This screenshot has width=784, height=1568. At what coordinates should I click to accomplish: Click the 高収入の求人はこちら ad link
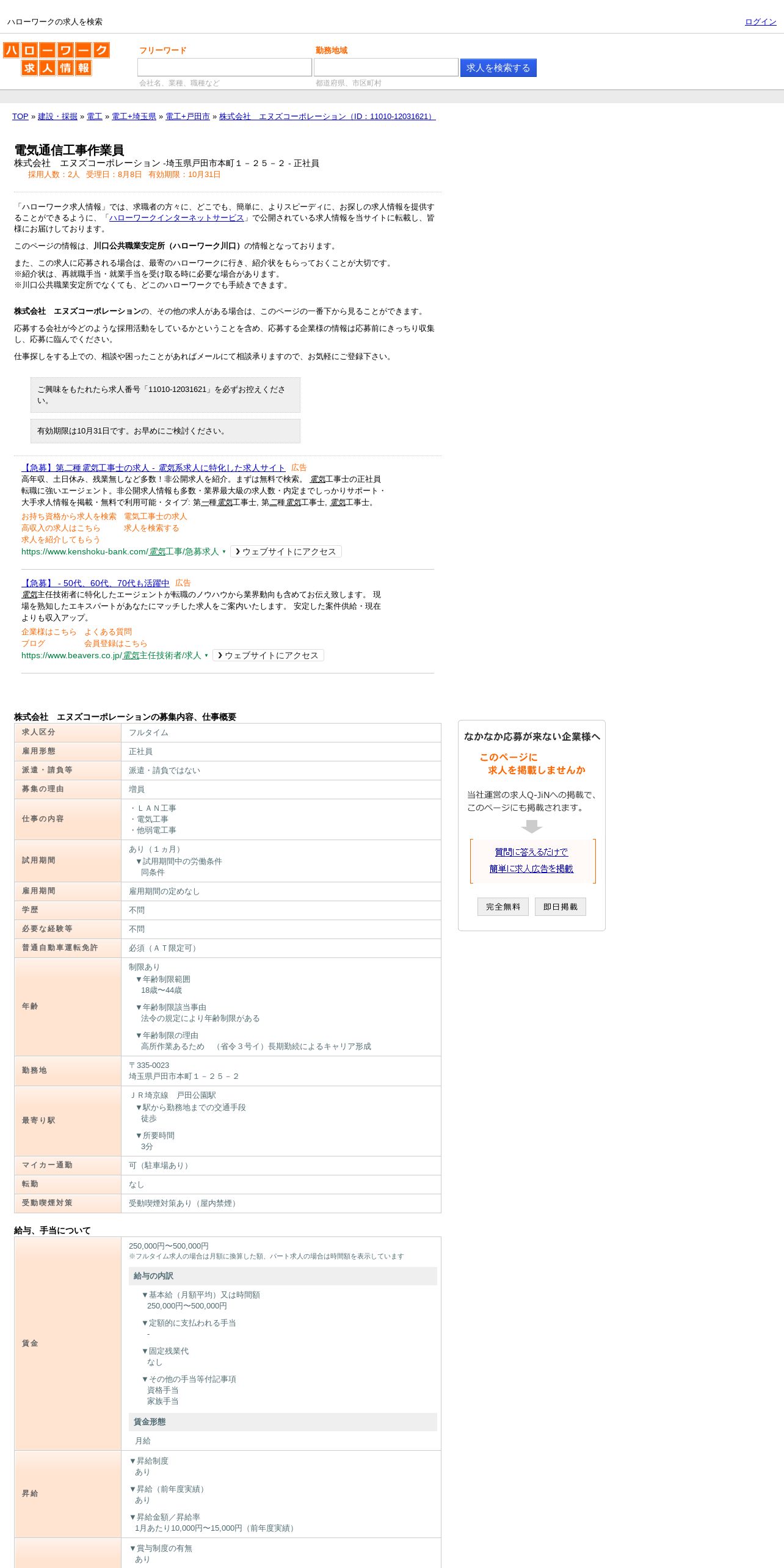pos(61,528)
